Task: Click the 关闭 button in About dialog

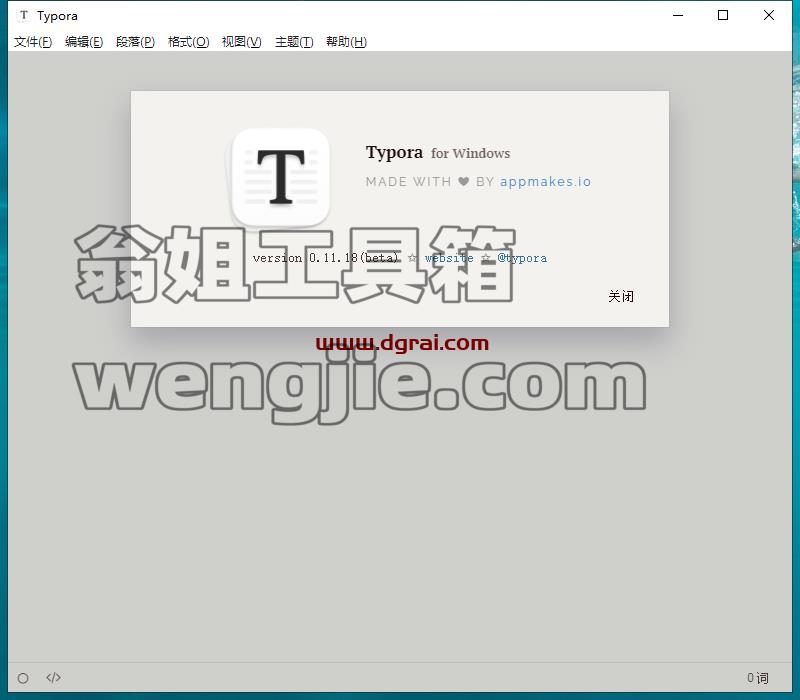Action: (x=621, y=296)
